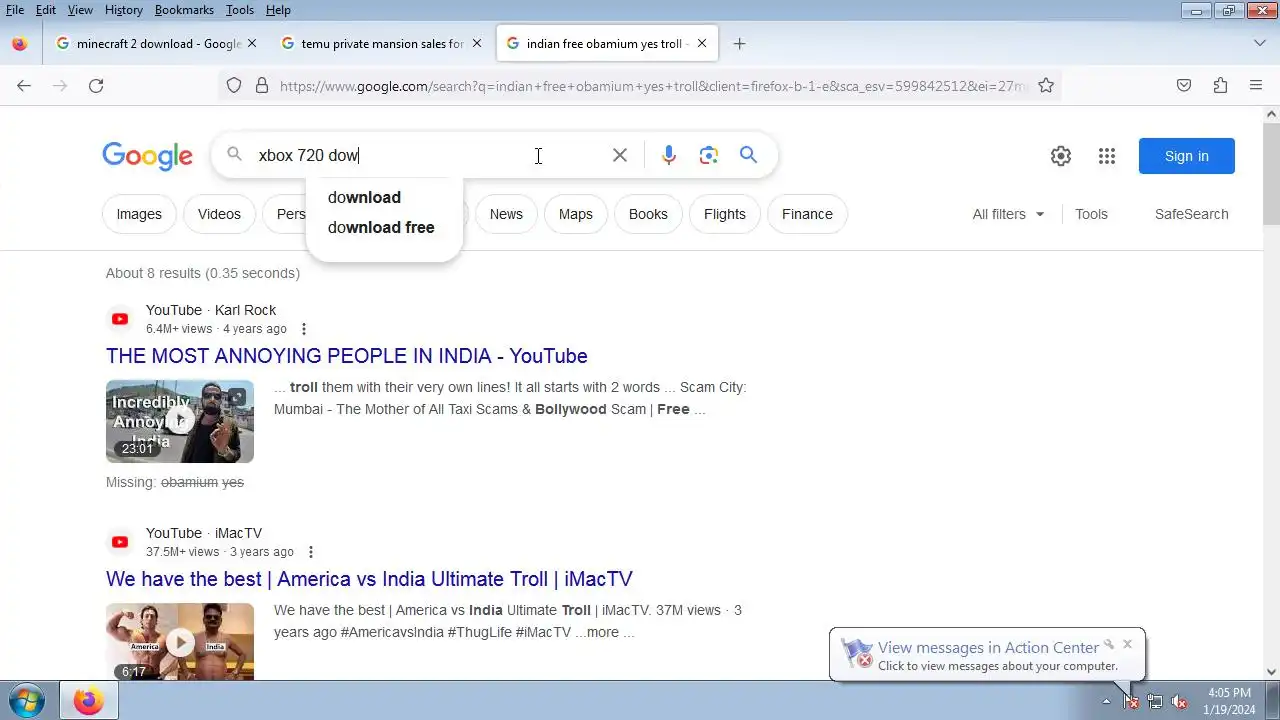Close the minecraft 2 download tab

tap(252, 44)
